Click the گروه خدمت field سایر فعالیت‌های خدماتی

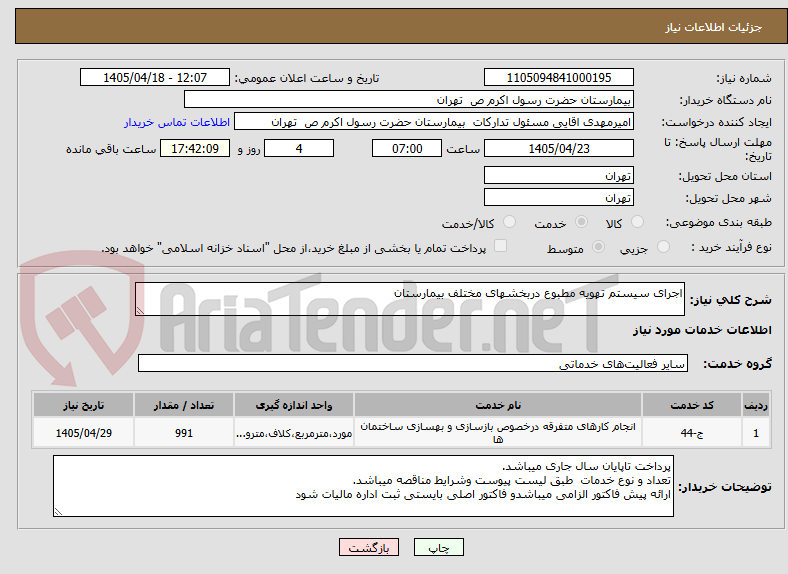click(x=413, y=363)
